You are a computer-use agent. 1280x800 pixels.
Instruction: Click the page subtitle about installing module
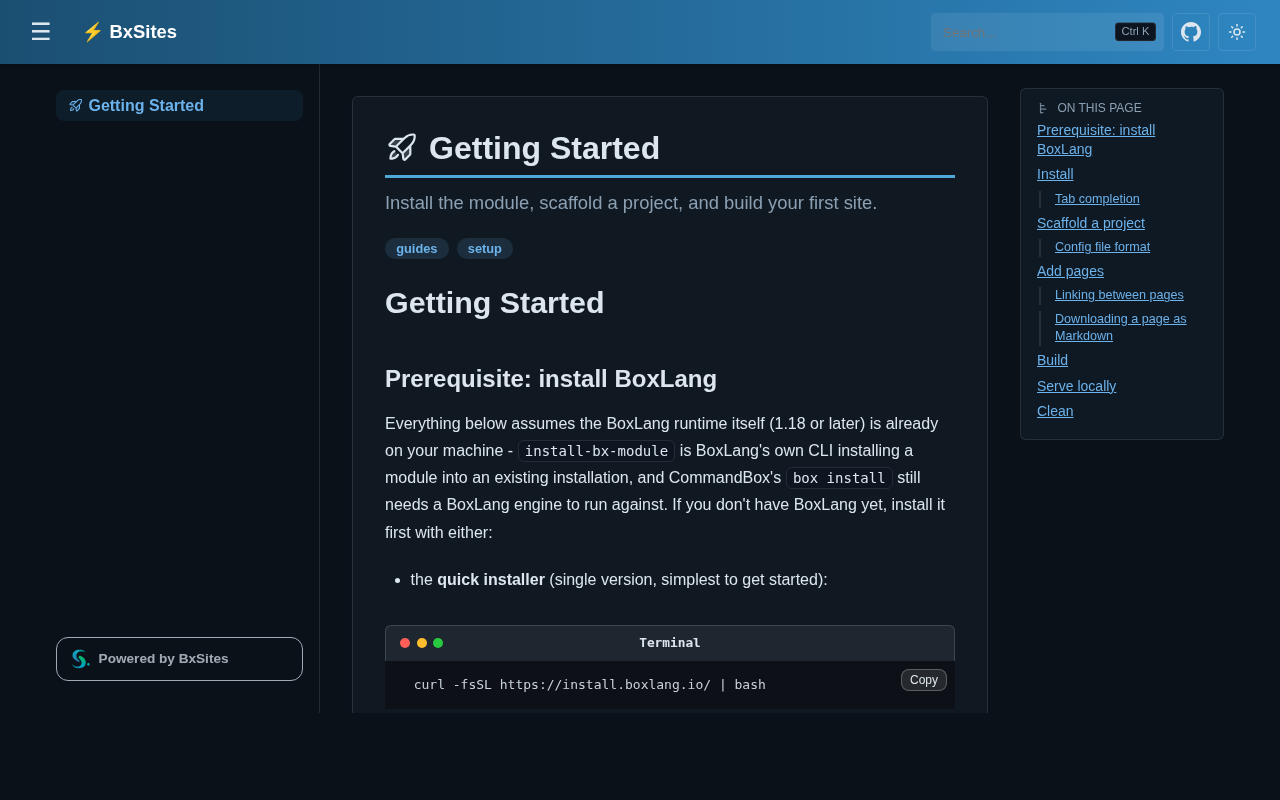(631, 203)
